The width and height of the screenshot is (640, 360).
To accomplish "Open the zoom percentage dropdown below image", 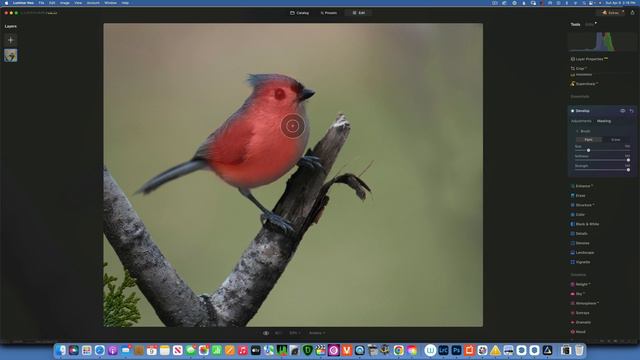I will [294, 333].
